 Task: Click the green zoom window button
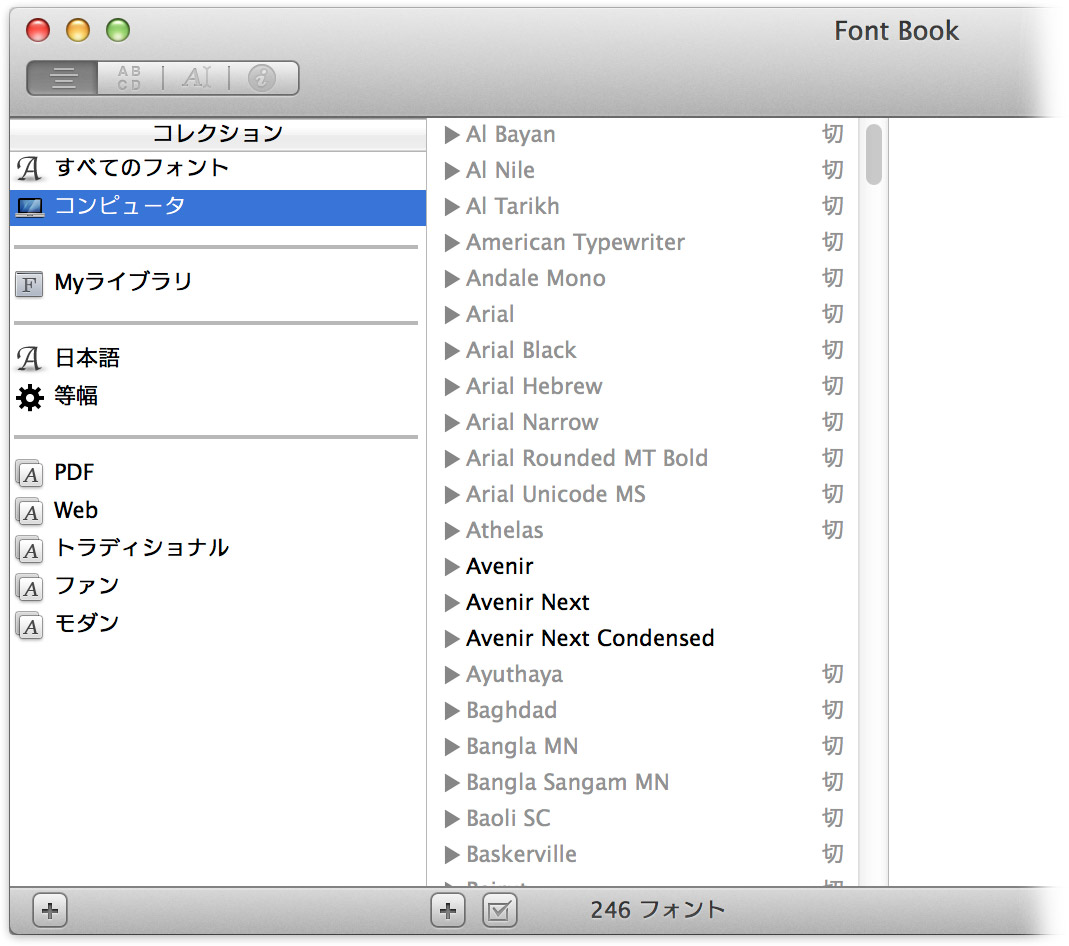coord(118,30)
